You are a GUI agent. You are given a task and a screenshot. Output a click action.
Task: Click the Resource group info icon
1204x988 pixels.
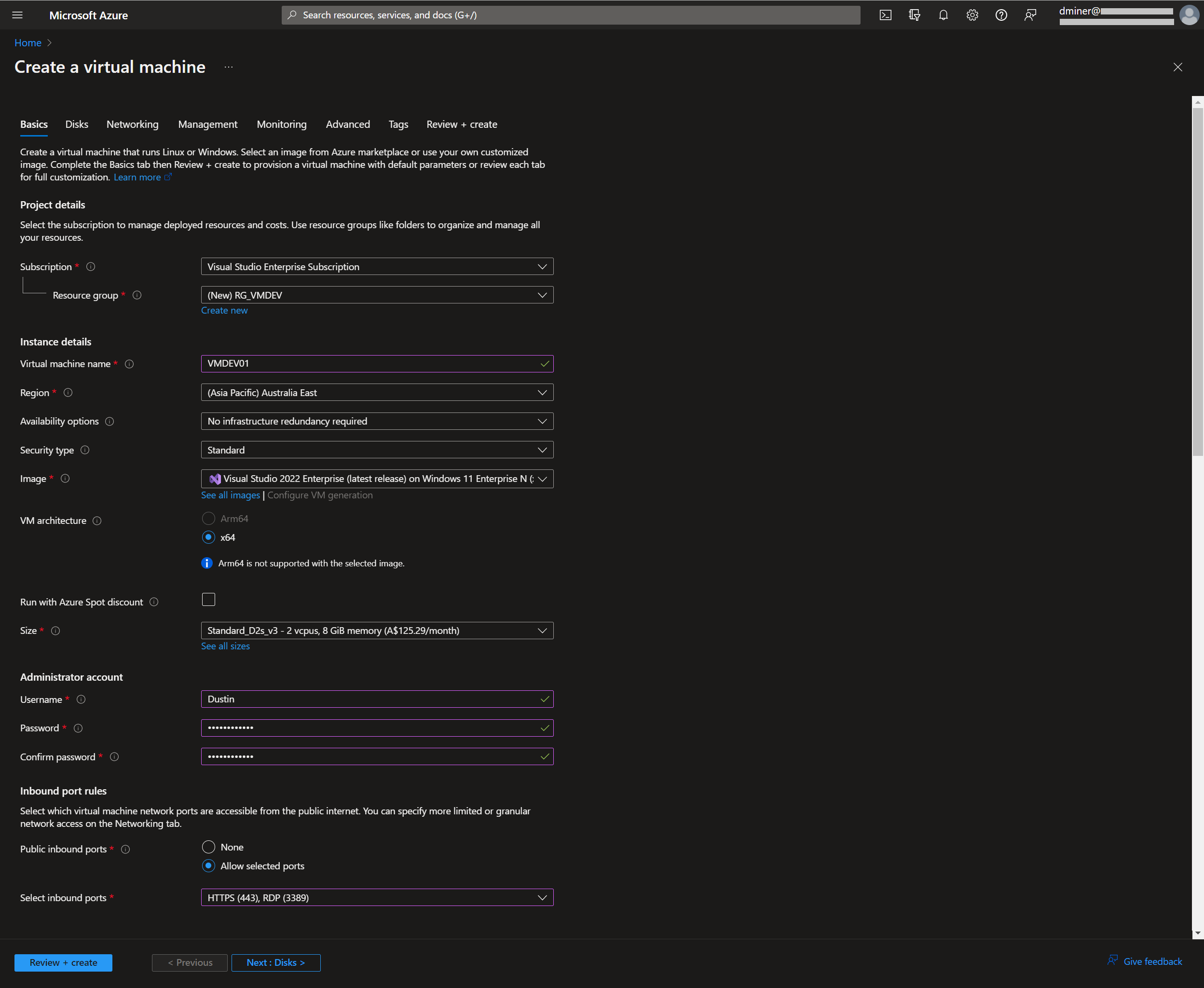point(137,295)
